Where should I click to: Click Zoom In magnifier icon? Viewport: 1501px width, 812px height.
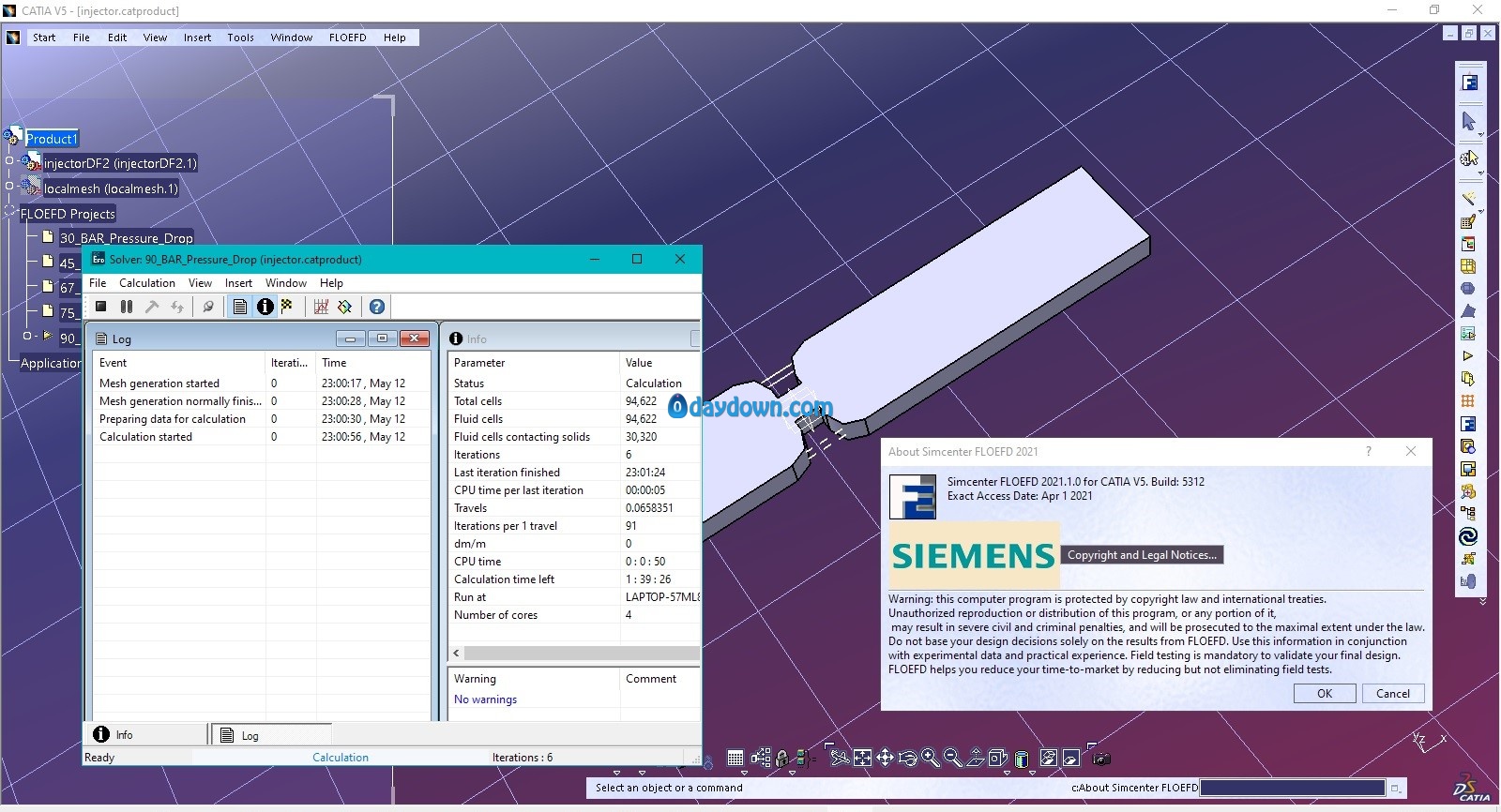pos(930,758)
